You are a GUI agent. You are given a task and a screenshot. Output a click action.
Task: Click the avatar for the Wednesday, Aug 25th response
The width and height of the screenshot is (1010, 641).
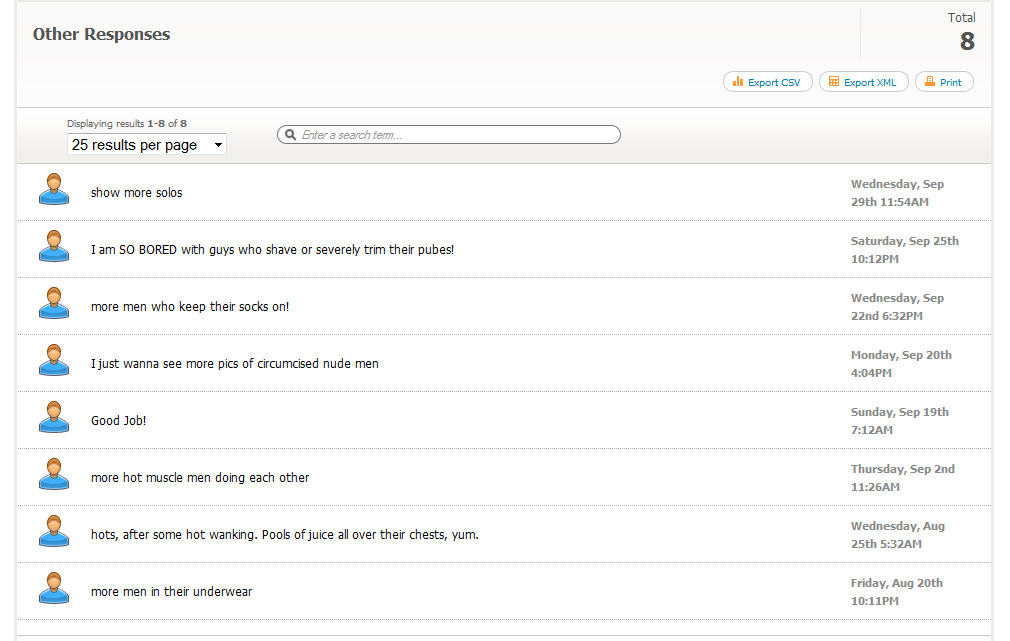point(54,531)
